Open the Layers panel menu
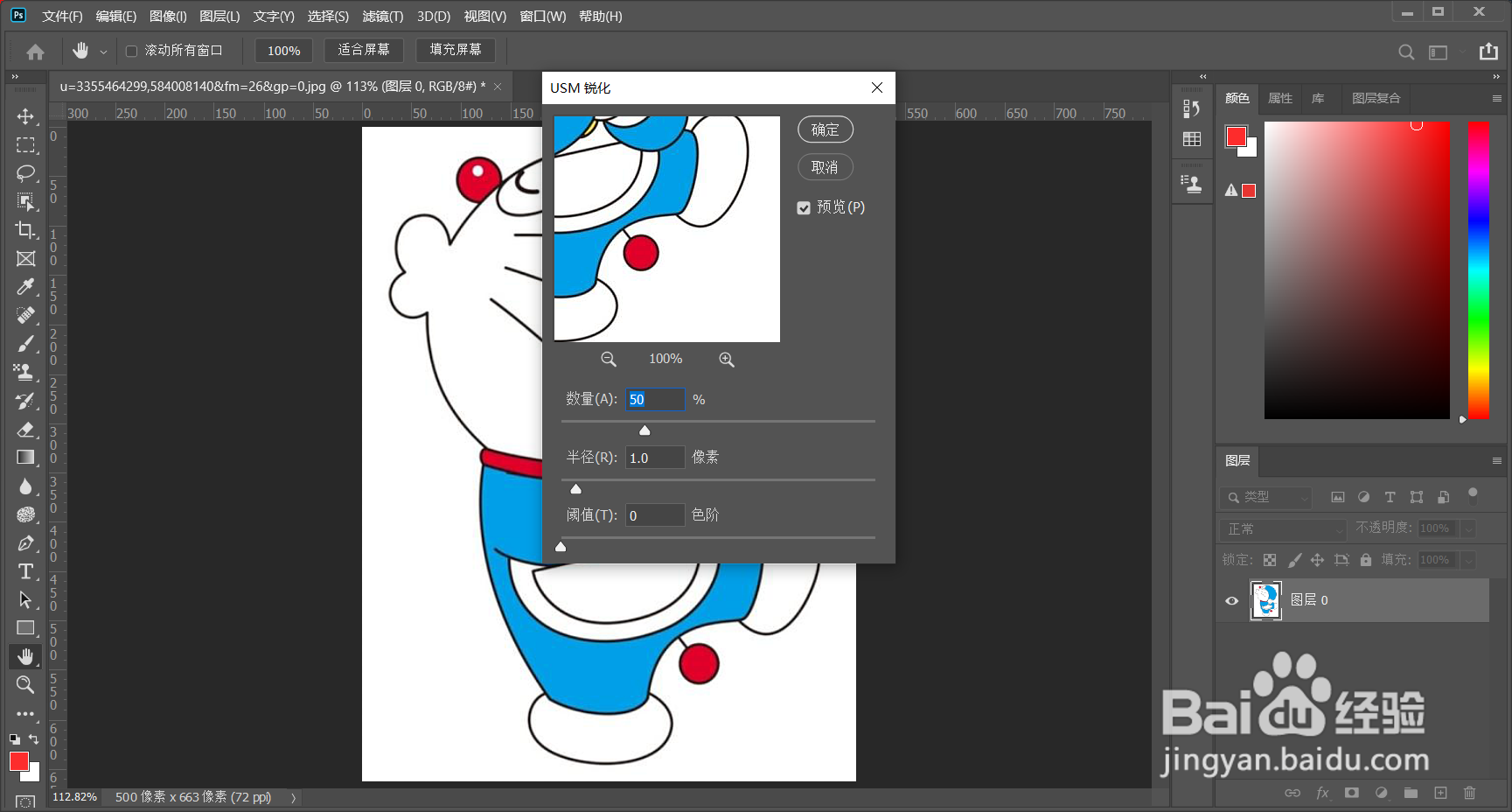The height and width of the screenshot is (812, 1512). (1496, 460)
